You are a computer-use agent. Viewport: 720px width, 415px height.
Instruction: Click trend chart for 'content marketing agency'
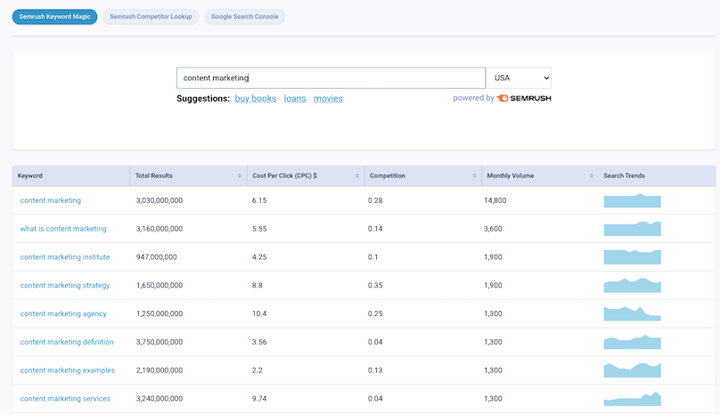pos(632,314)
